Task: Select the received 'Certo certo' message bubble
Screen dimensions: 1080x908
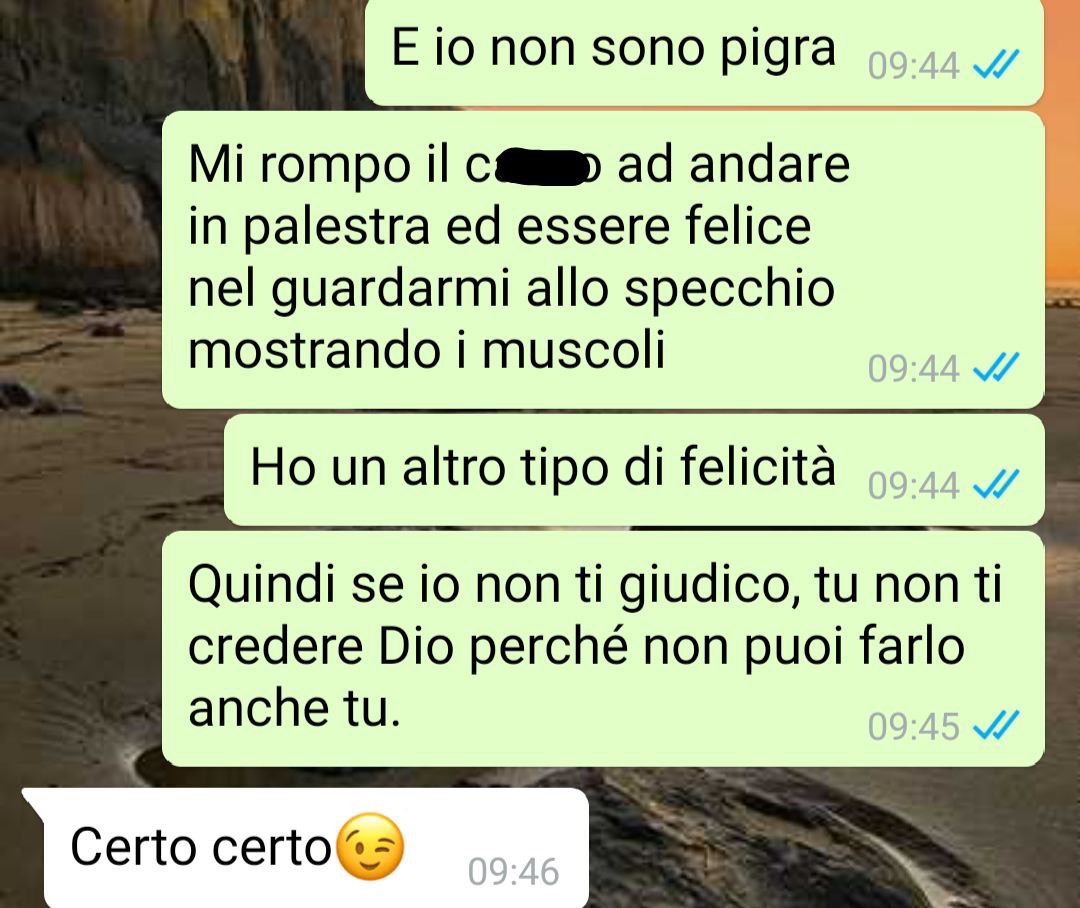Action: coord(307,848)
